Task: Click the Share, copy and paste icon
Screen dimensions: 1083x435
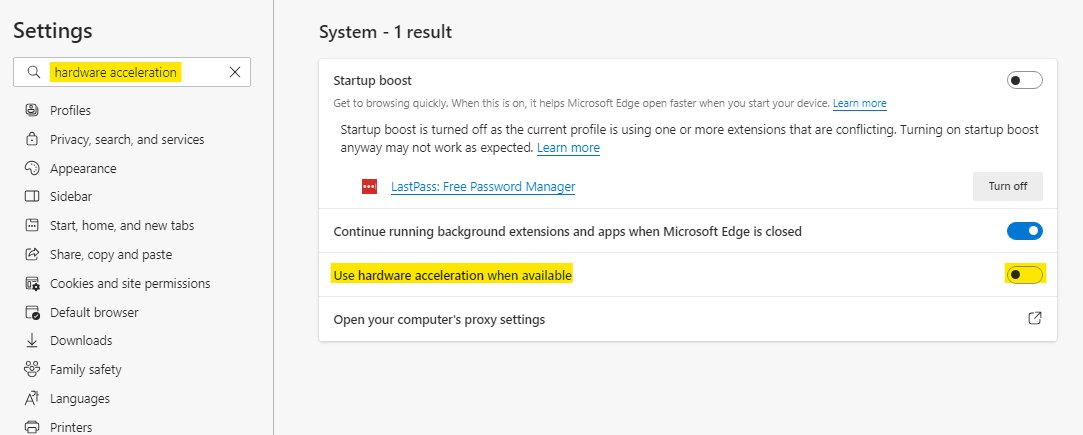Action: (32, 254)
